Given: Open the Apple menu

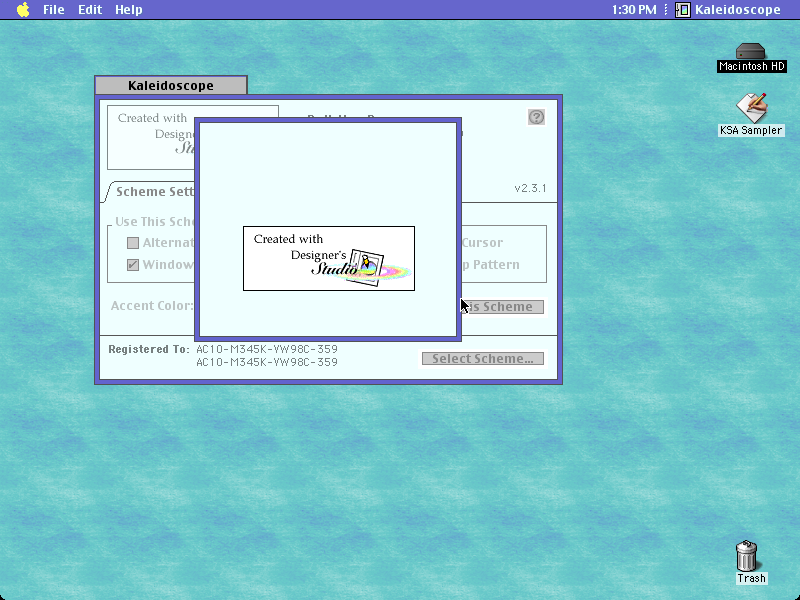Looking at the screenshot, I should (x=23, y=9).
